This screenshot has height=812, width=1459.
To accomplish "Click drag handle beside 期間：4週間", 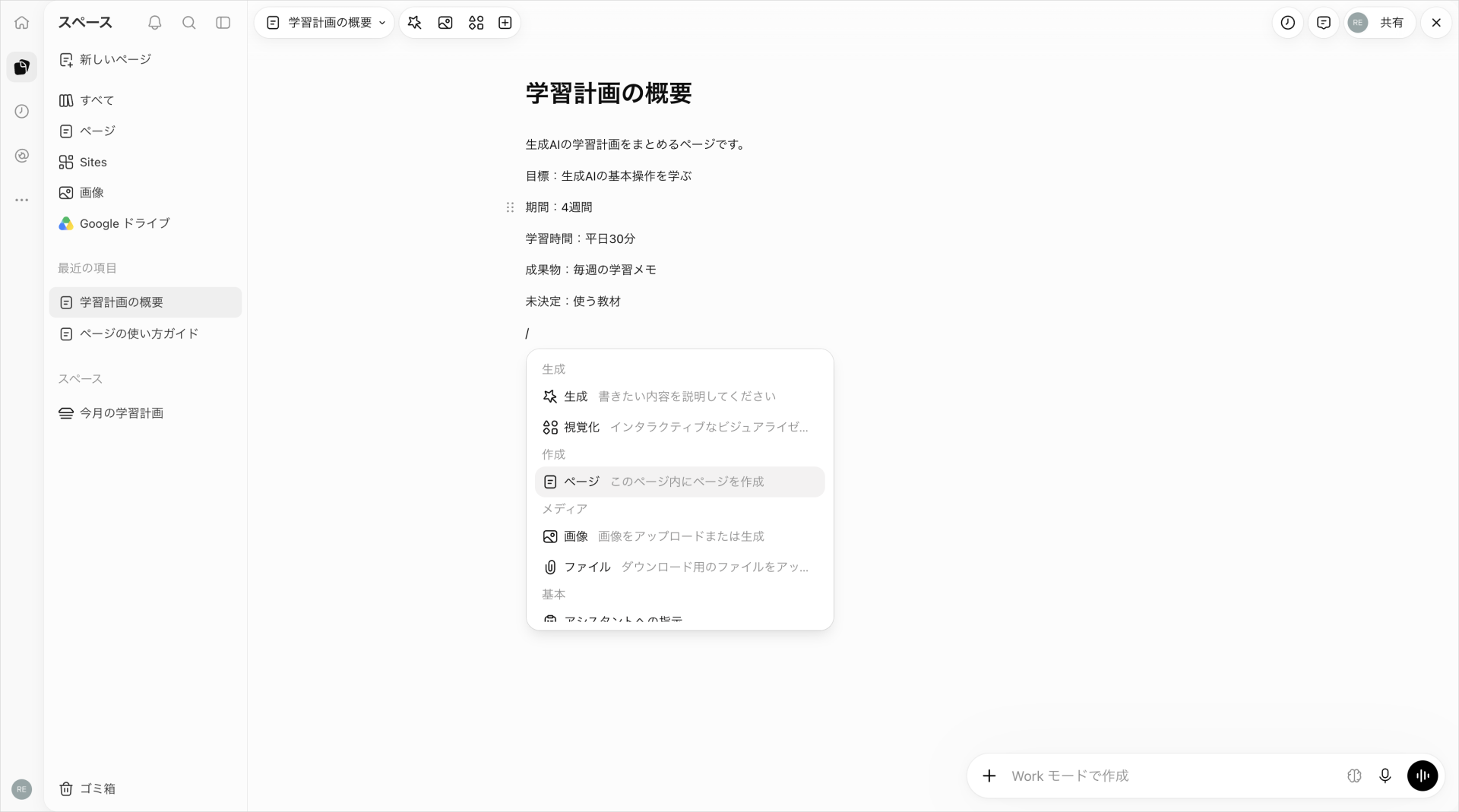I will (510, 207).
